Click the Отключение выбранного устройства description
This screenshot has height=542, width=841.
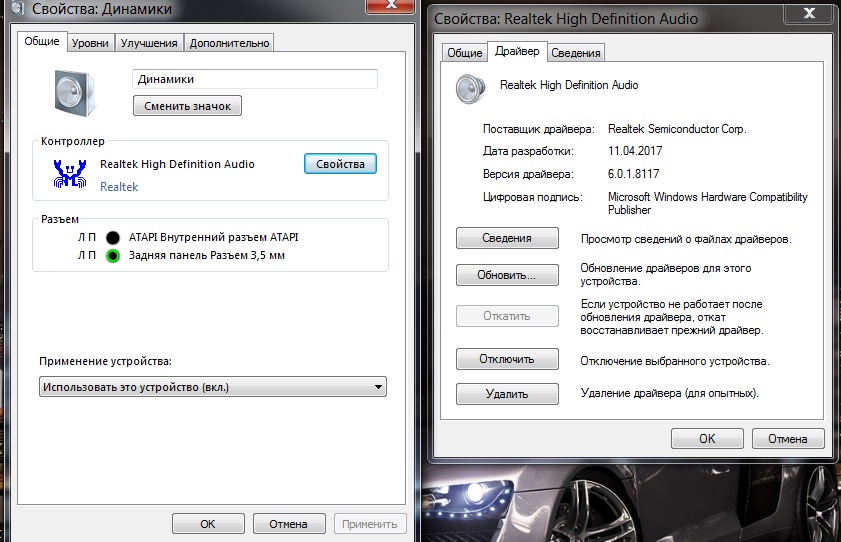pos(675,361)
